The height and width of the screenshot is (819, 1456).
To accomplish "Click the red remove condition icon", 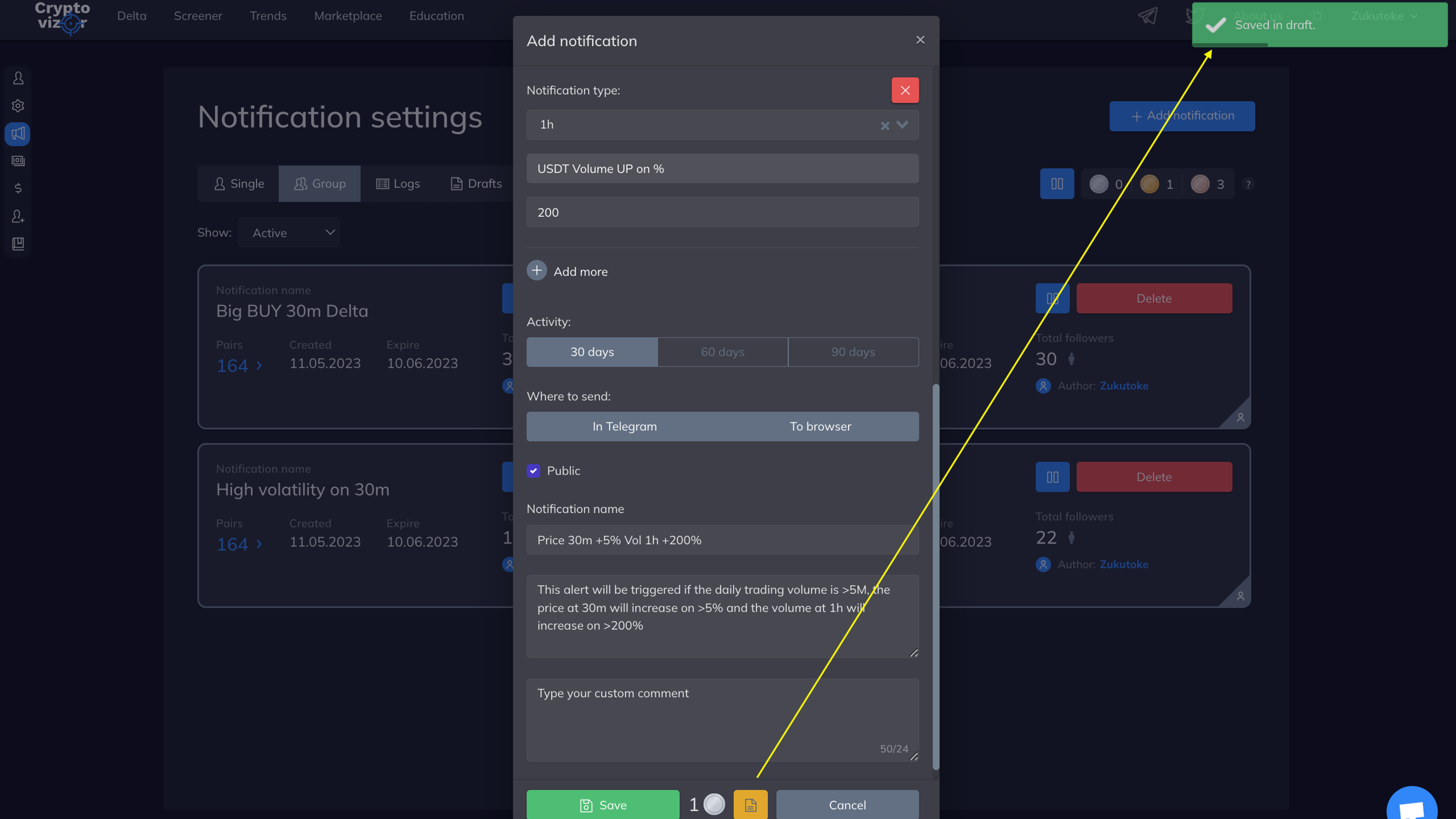I will (x=905, y=90).
